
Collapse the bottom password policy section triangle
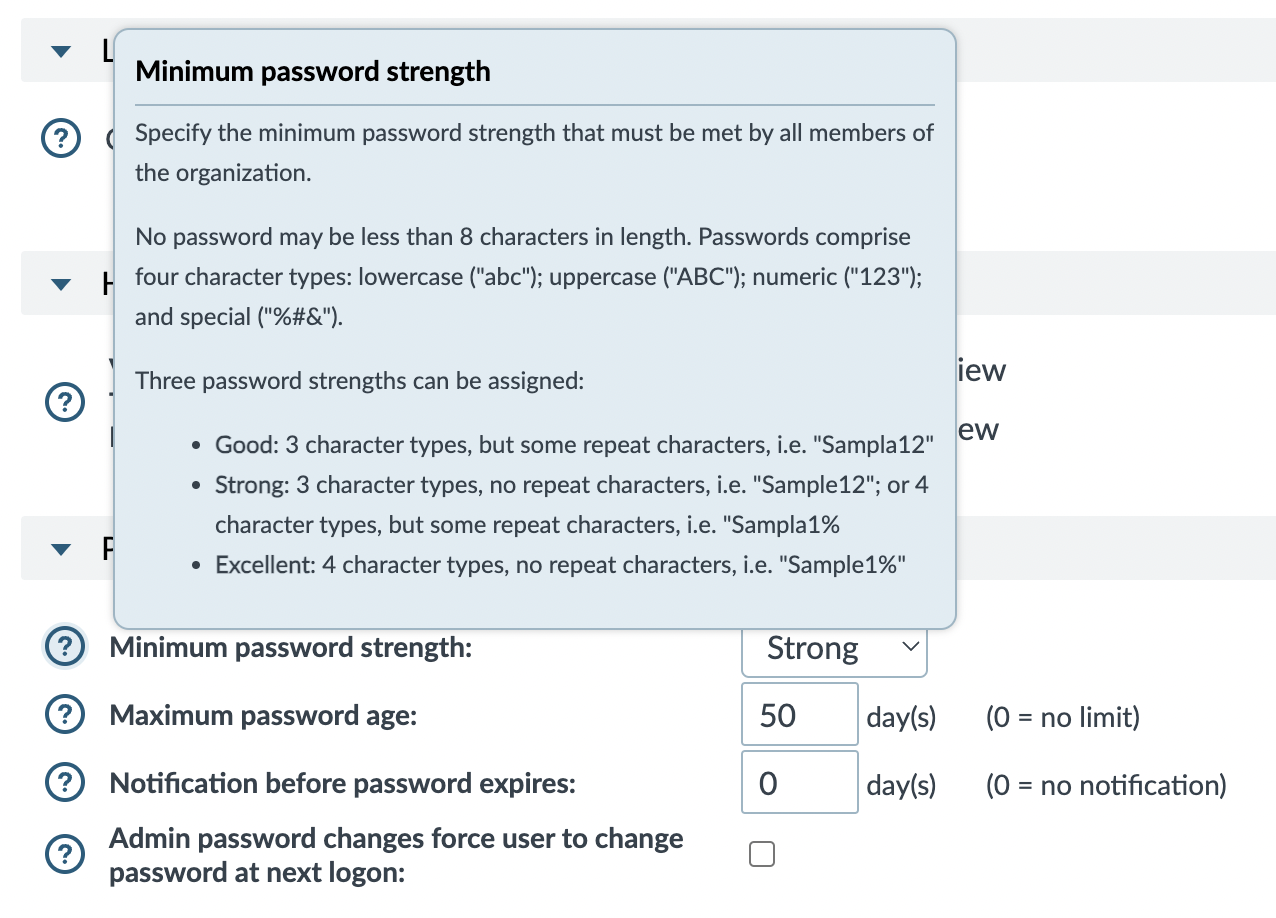[60, 548]
